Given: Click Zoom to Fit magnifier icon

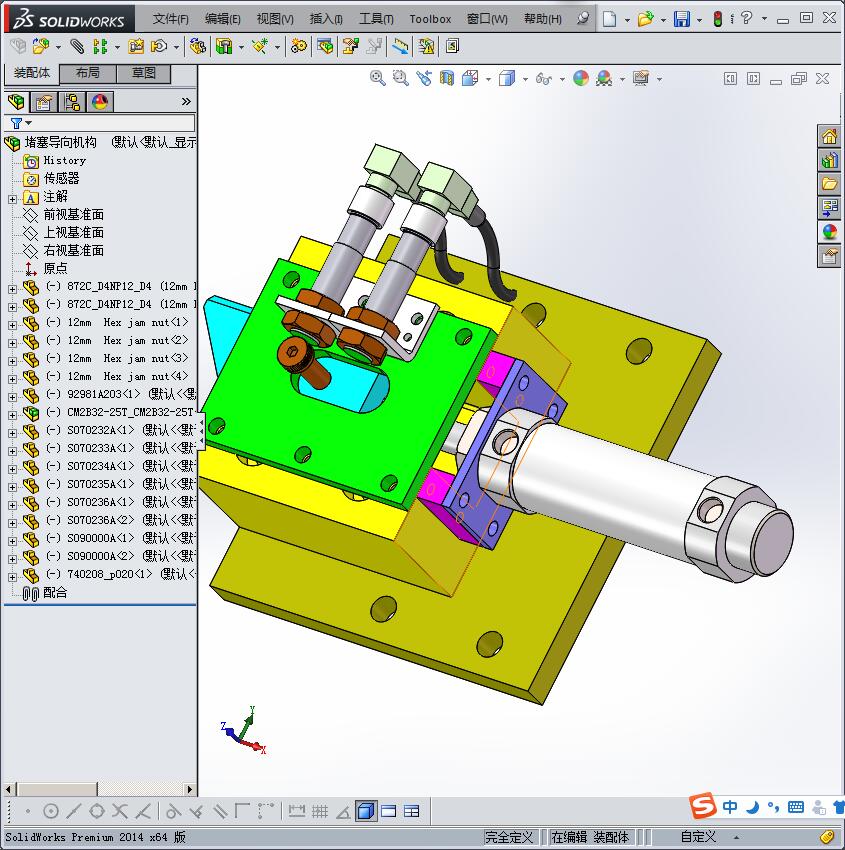Looking at the screenshot, I should point(378,79).
